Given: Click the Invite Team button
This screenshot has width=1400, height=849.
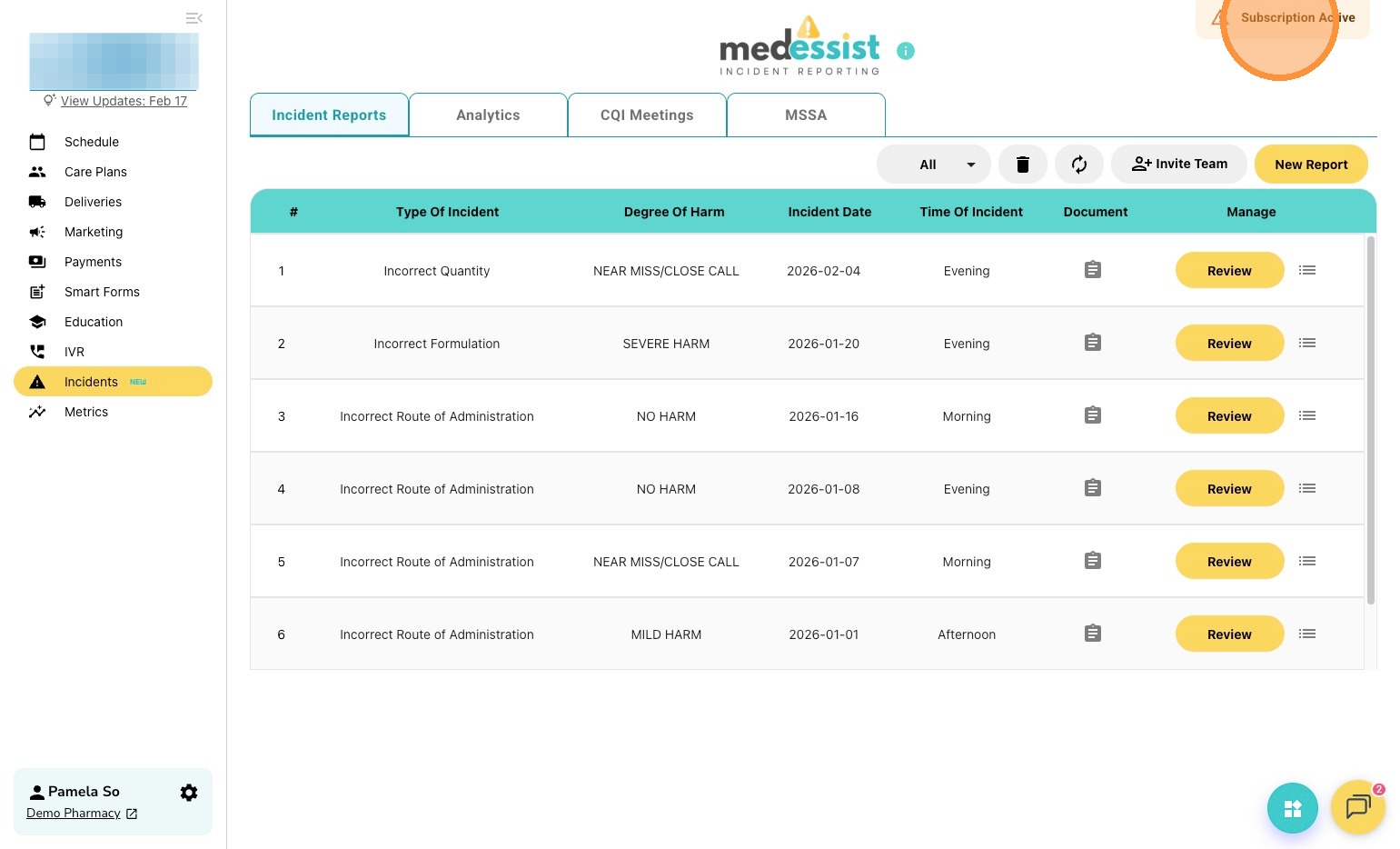Looking at the screenshot, I should pos(1179,165).
